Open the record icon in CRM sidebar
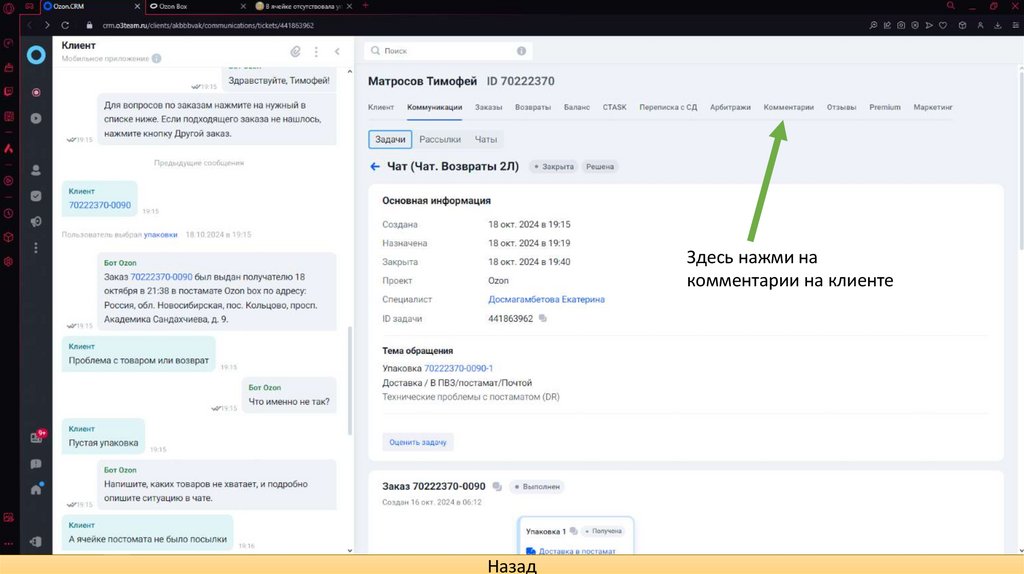This screenshot has width=1024, height=574. tap(36, 92)
